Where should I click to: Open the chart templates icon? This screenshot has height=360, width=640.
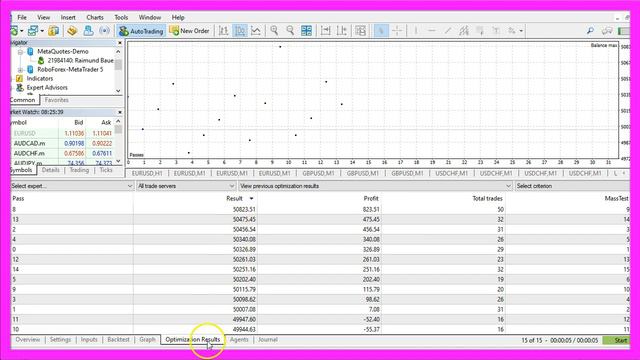pyautogui.click(x=360, y=31)
